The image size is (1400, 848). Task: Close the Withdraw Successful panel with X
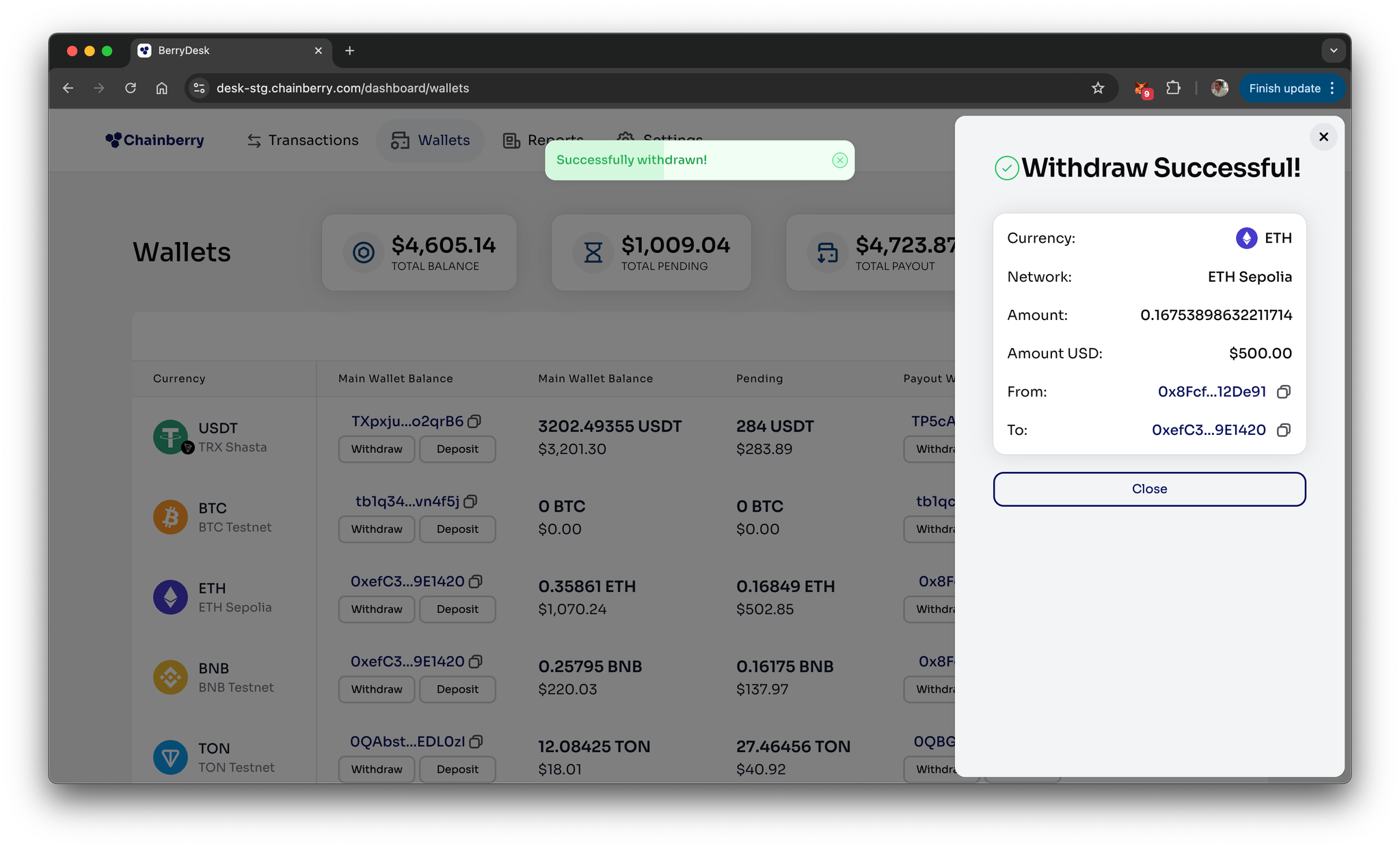(1323, 137)
